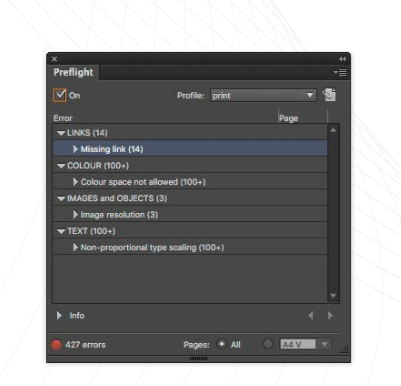The image size is (401, 386).
Task: Select the Image resolution (3) label
Action: [x=119, y=215]
